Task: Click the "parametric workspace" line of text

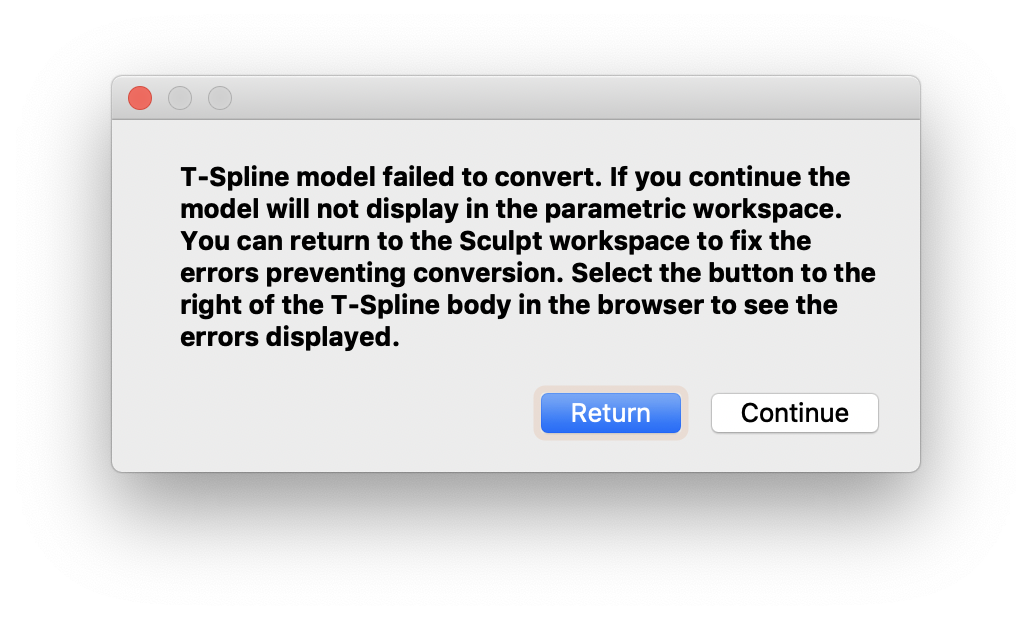Action: (508, 210)
